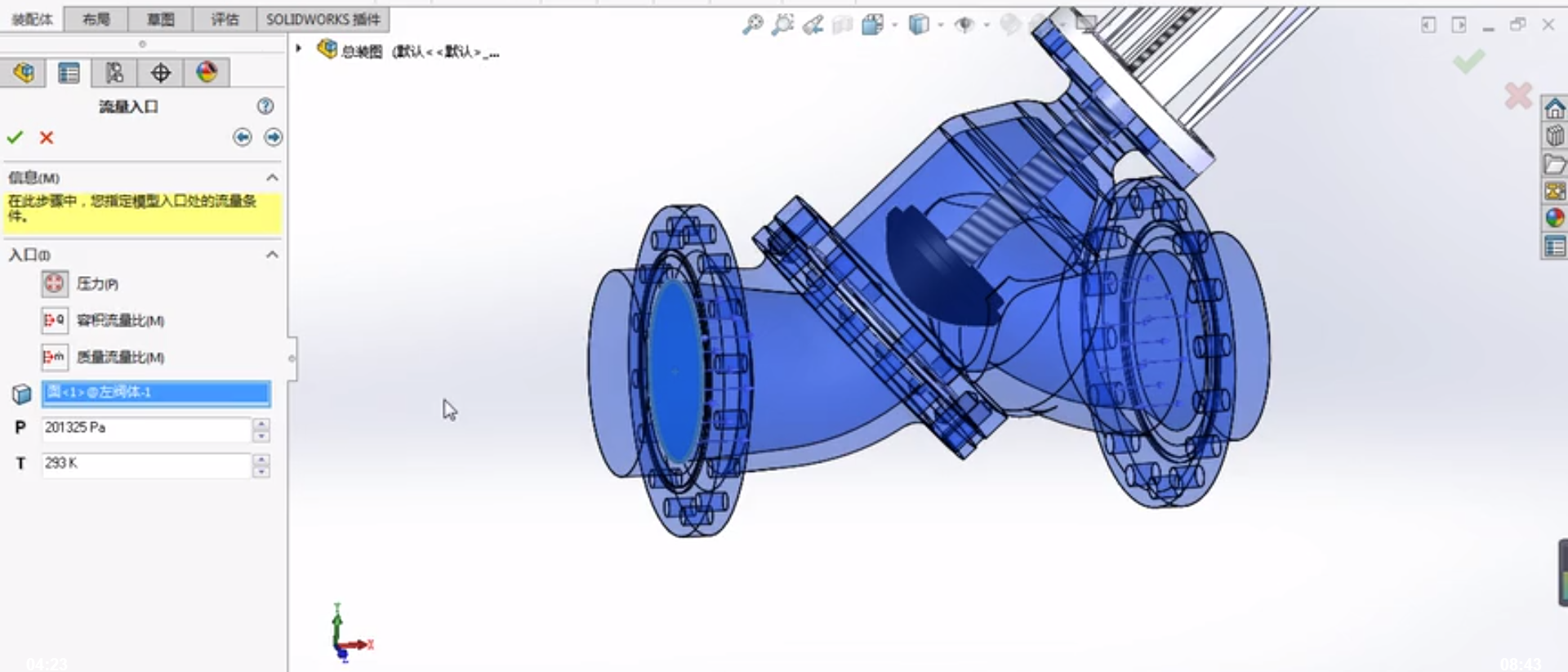
Task: Select the 质量流量比 mass flow option
Action: coord(55,357)
